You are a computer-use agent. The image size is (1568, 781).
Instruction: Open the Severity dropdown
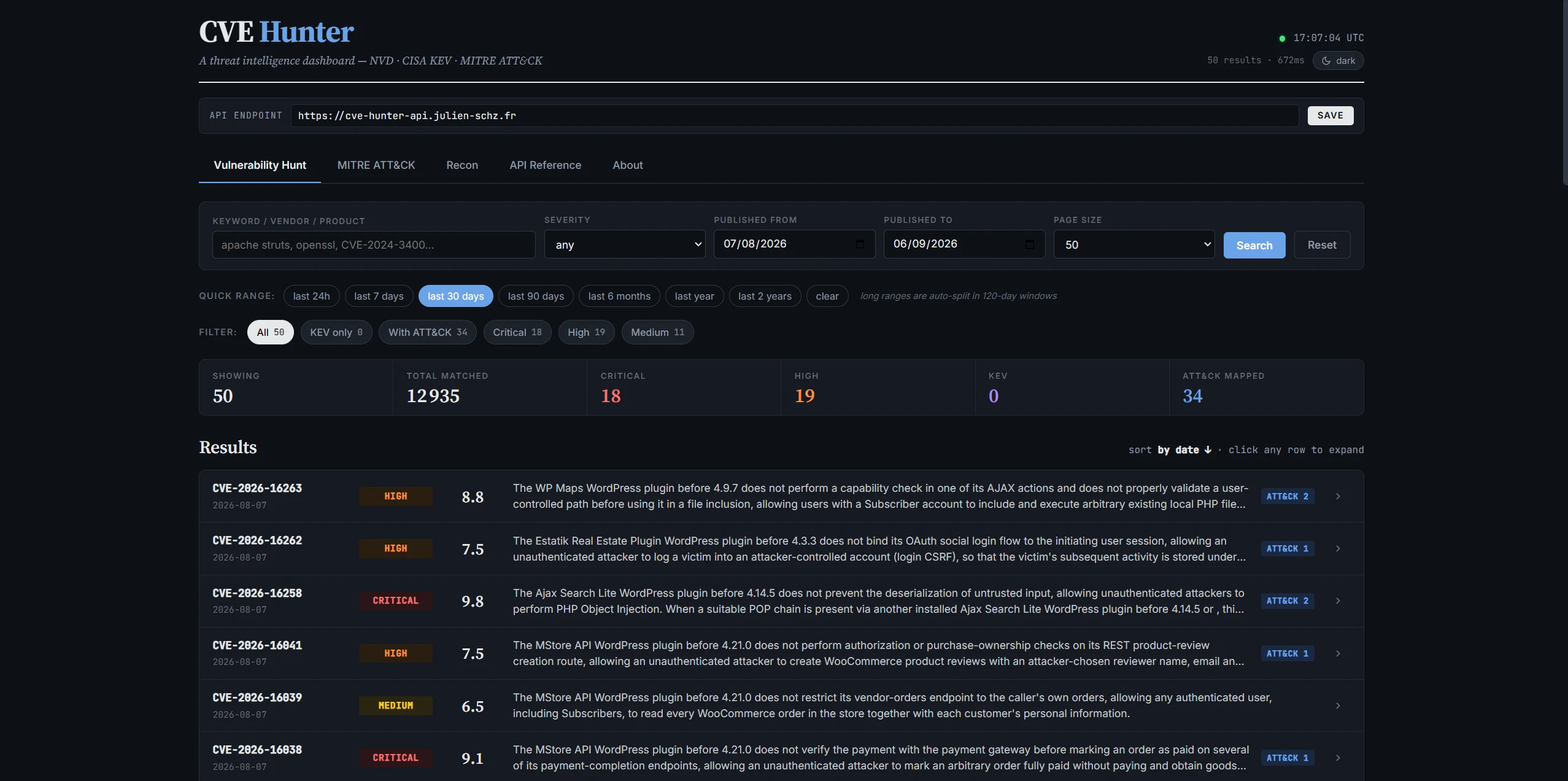click(625, 244)
